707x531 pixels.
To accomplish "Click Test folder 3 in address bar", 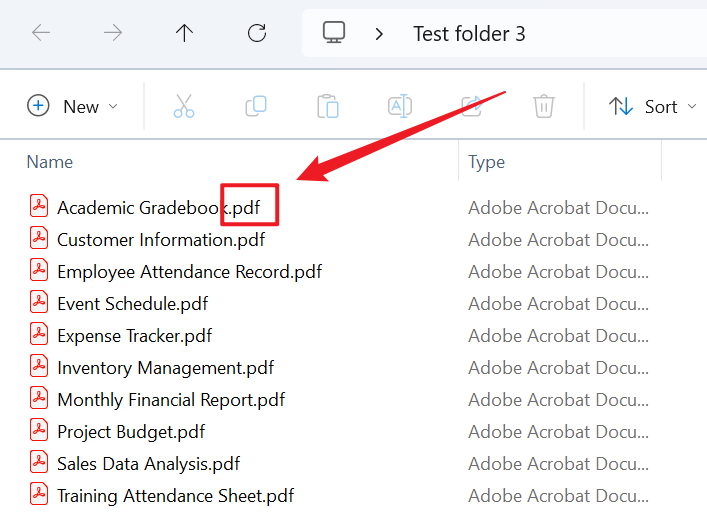I will pyautogui.click(x=469, y=34).
